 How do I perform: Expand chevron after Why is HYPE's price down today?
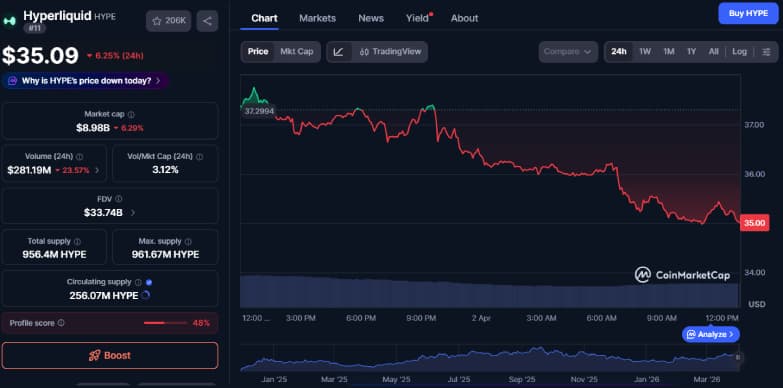pos(158,81)
